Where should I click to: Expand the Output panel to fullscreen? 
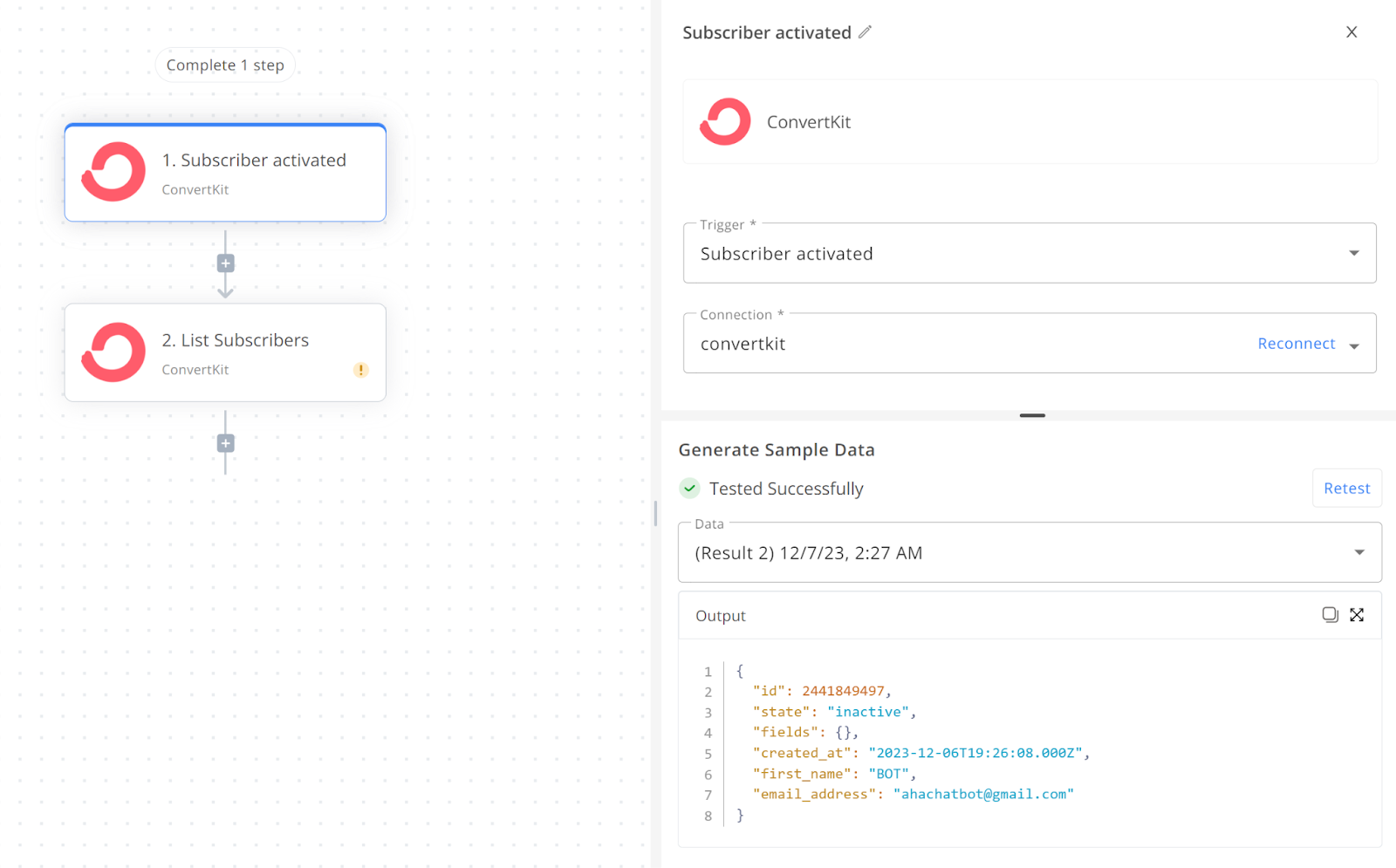tap(1357, 615)
